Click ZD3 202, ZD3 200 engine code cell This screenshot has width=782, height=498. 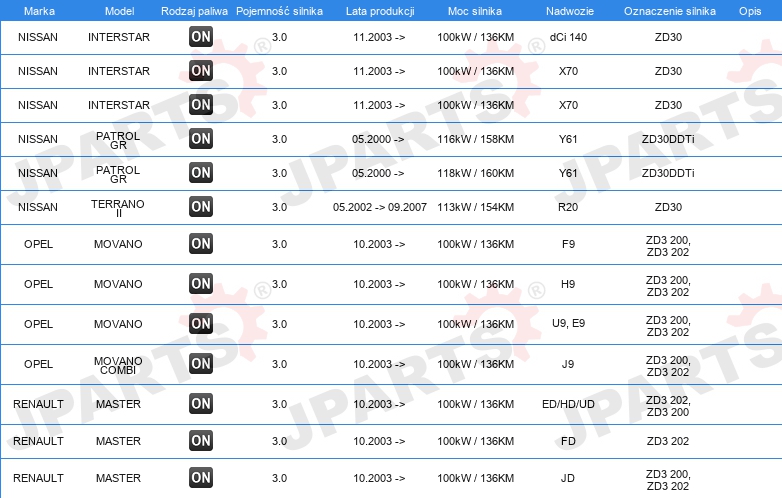point(668,406)
